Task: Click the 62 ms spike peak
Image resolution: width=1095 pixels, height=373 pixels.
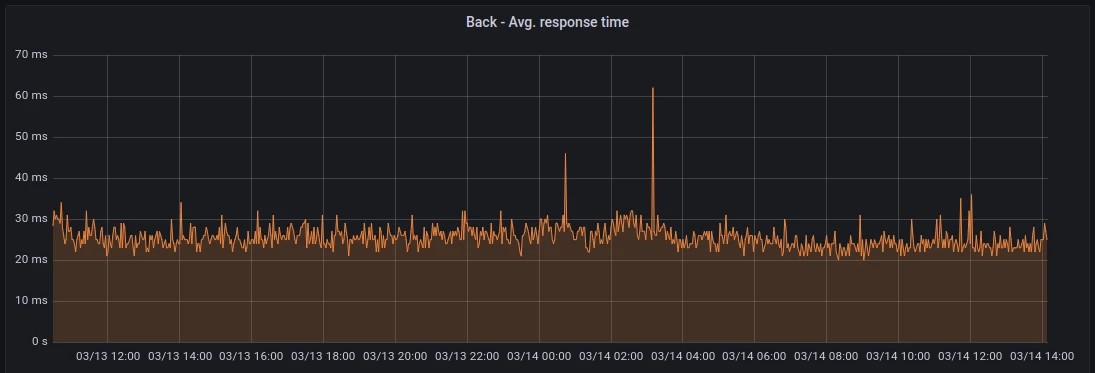Action: point(652,88)
